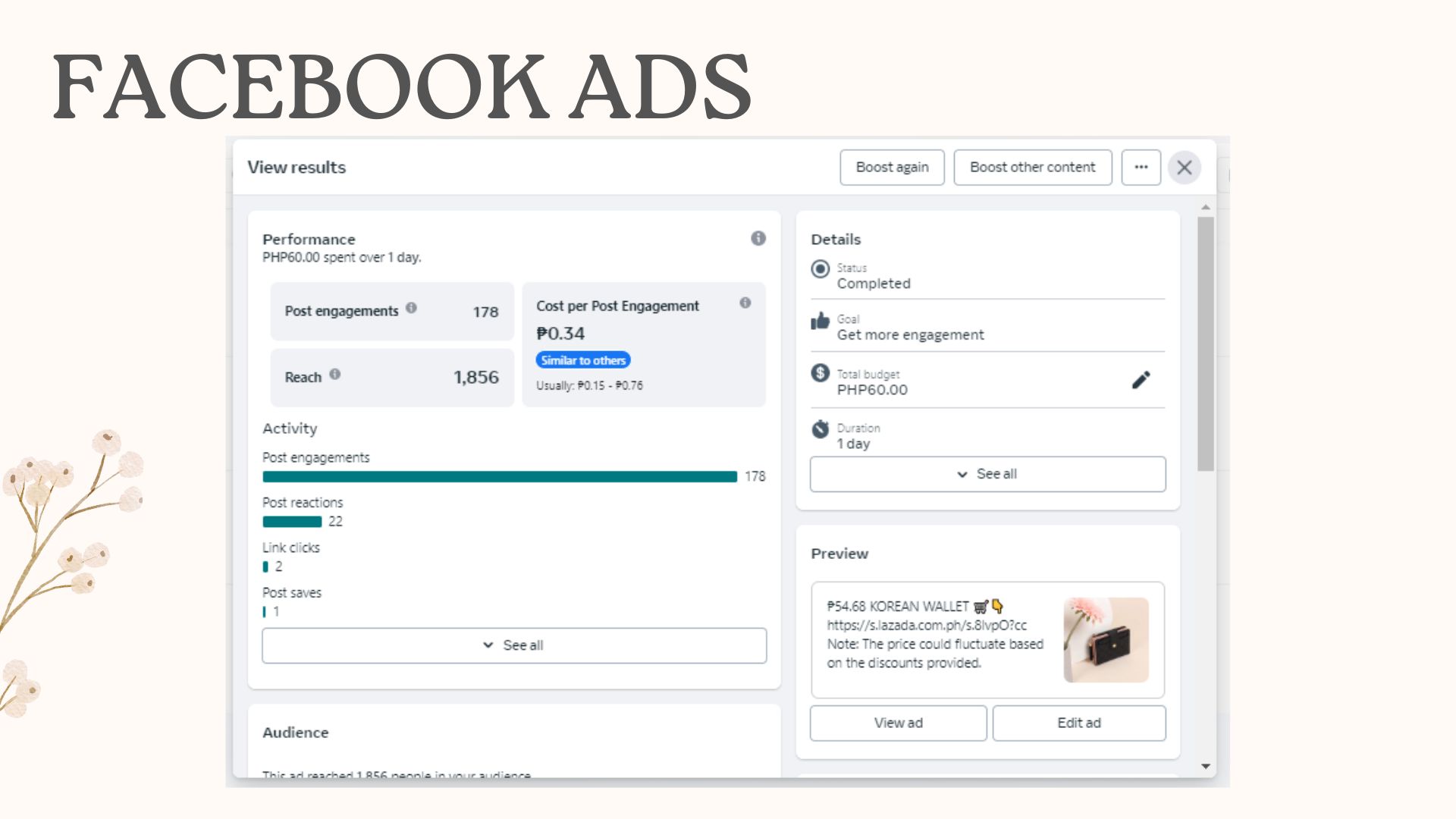Click info icon next to Reach
This screenshot has width=1456, height=819.
(334, 375)
